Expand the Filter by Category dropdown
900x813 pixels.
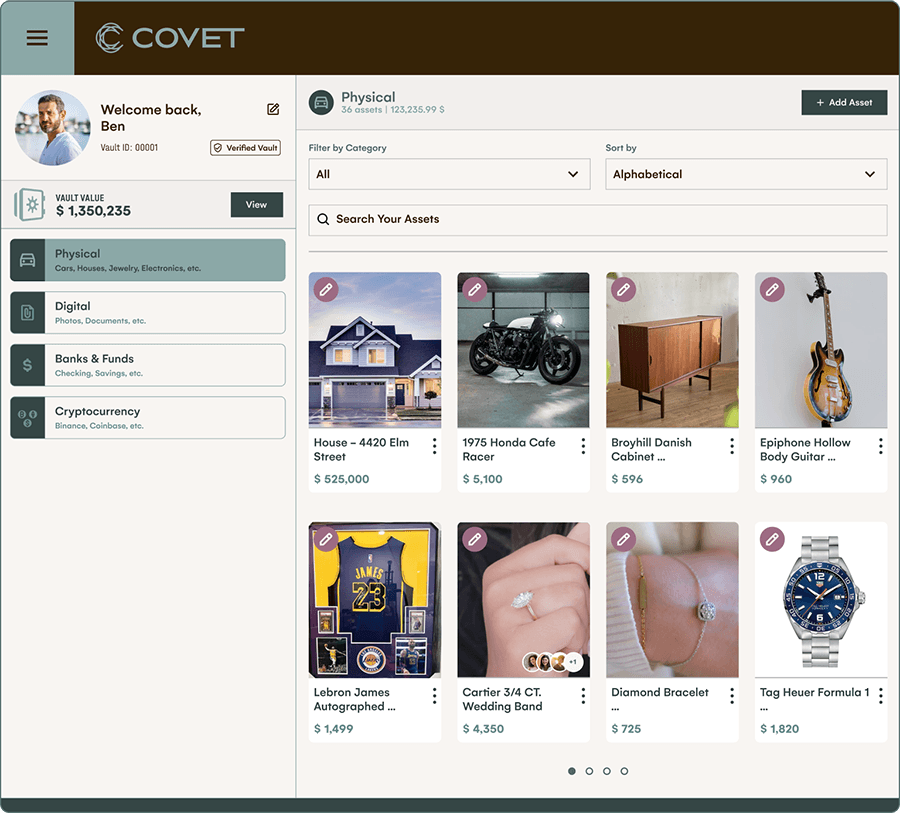tap(448, 174)
